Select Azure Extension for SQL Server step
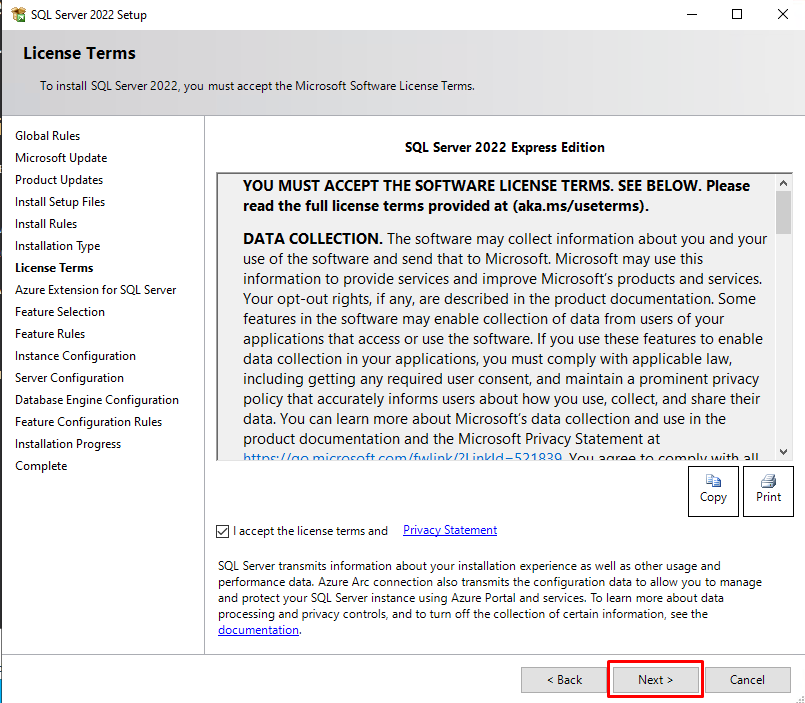 95,290
